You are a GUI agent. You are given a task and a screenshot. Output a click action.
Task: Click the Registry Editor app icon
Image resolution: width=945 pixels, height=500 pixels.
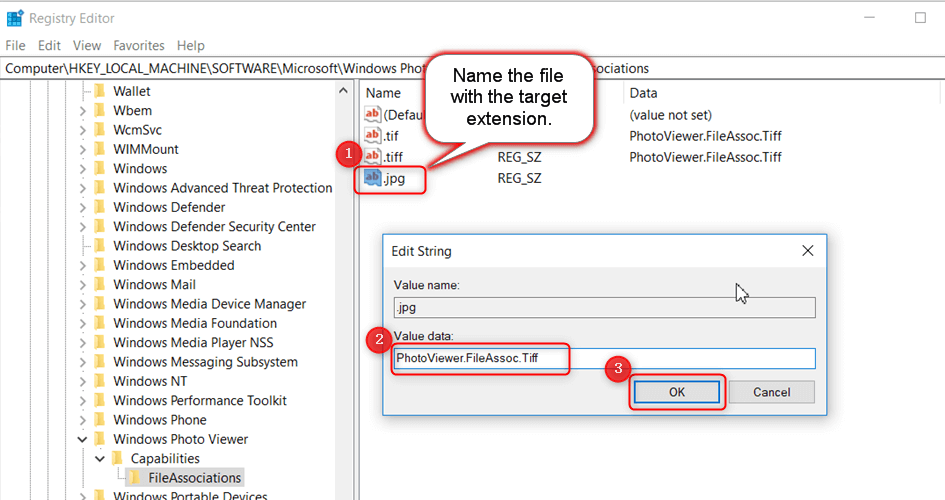[14, 18]
